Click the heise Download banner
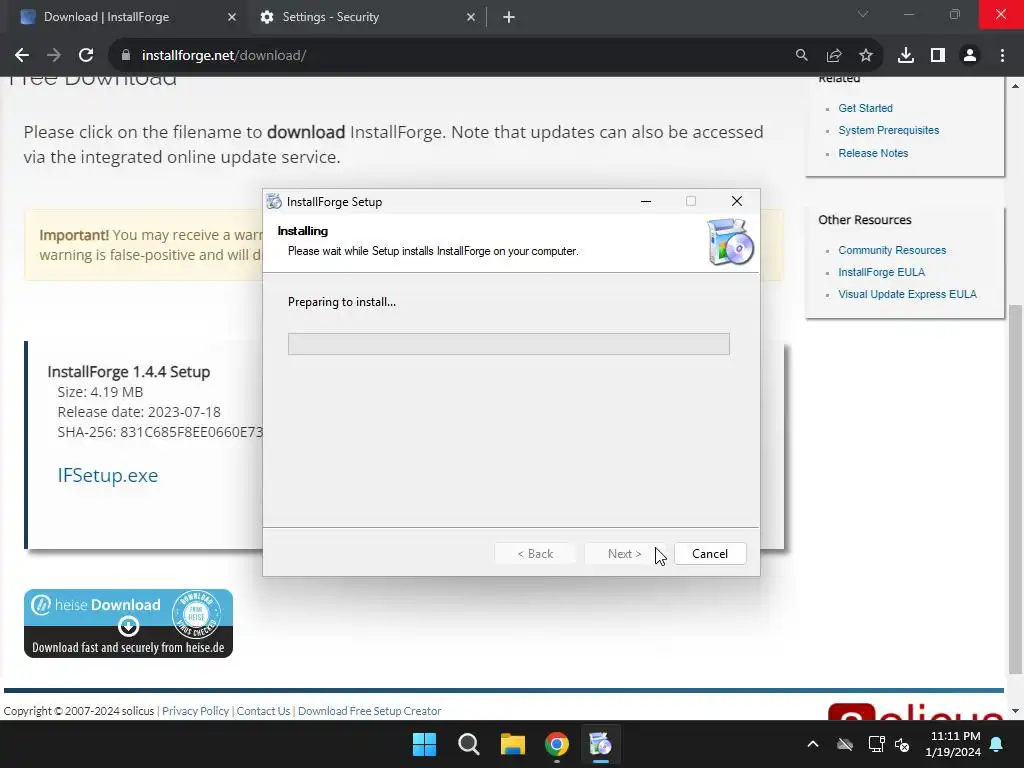 pyautogui.click(x=129, y=623)
